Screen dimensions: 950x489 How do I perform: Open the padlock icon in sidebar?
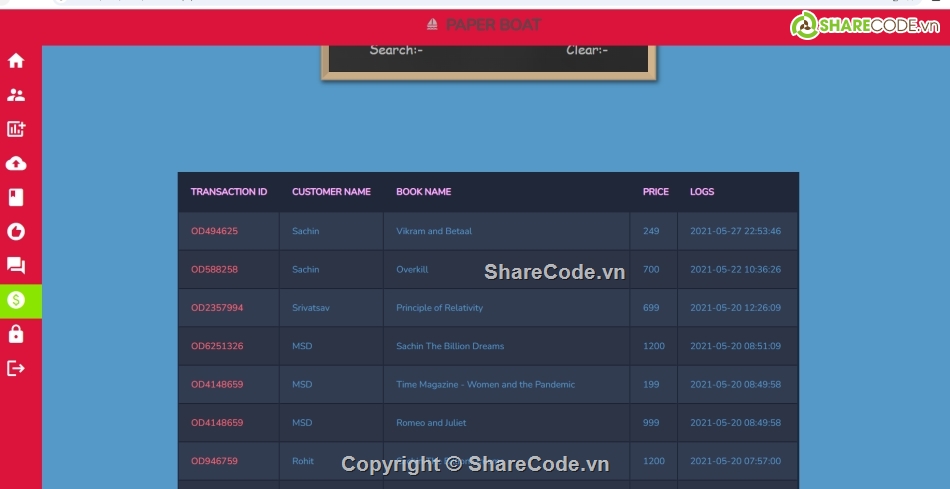pyautogui.click(x=16, y=334)
